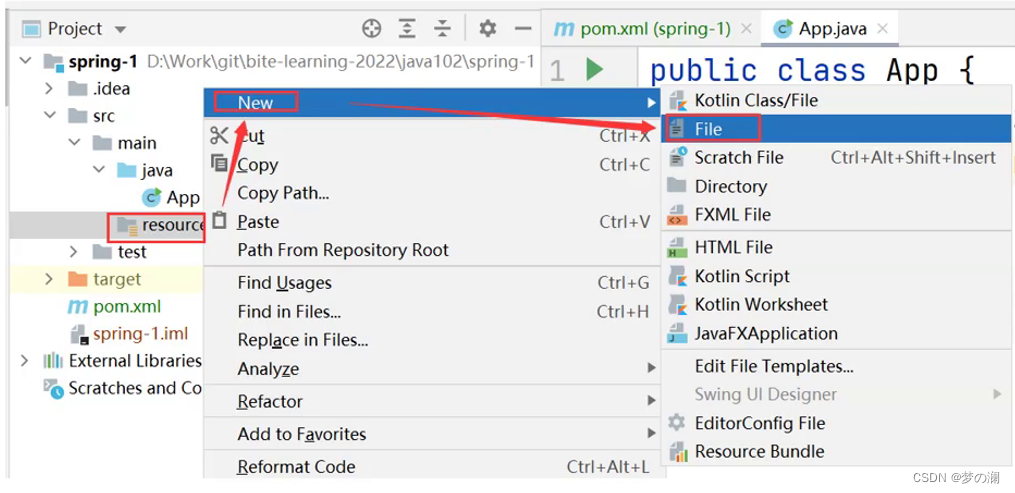The height and width of the screenshot is (493, 1015).
Task: Close the App.java editor tab
Action: (882, 29)
